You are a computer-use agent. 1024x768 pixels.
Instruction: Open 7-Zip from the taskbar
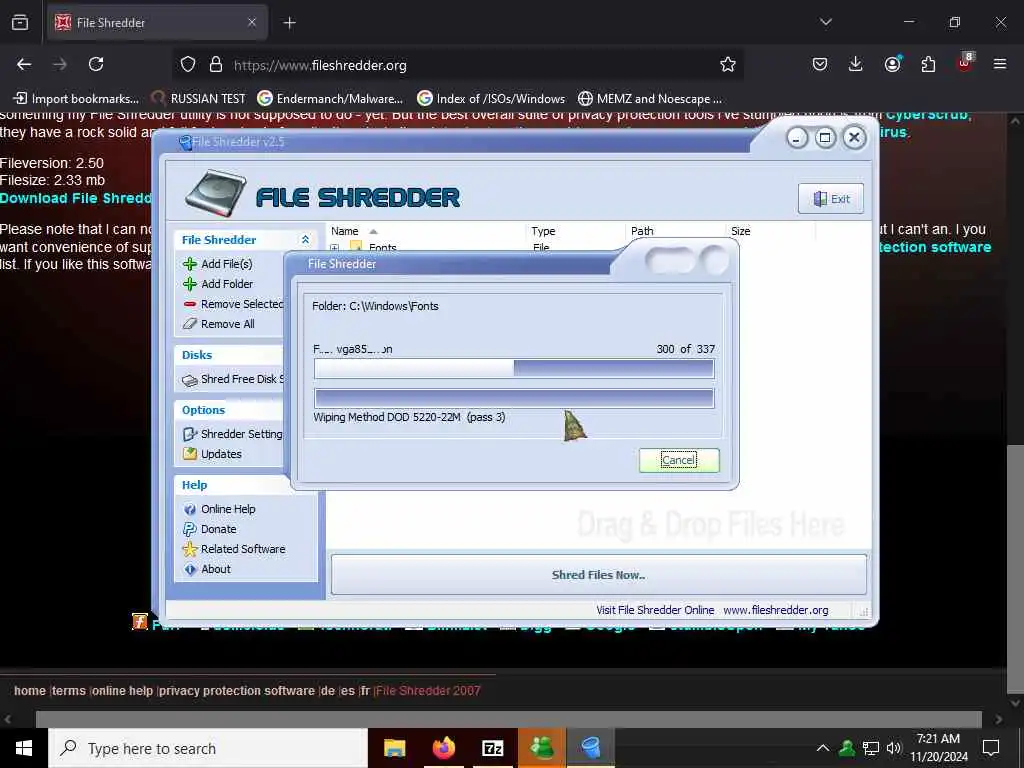pyautogui.click(x=492, y=748)
